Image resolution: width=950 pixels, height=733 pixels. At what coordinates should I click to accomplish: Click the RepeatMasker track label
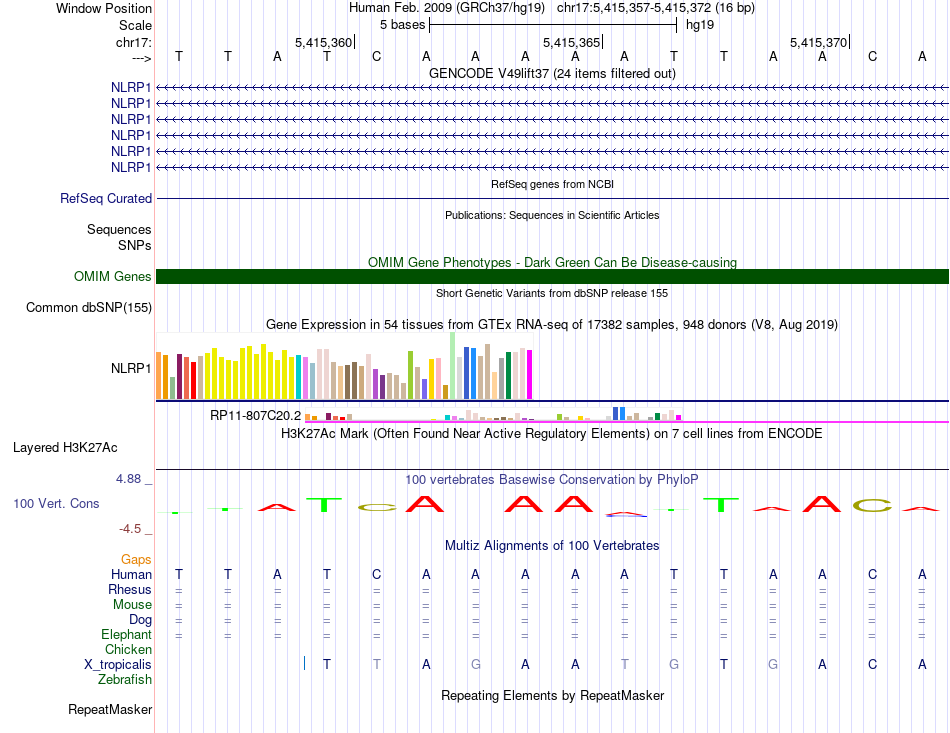[110, 709]
